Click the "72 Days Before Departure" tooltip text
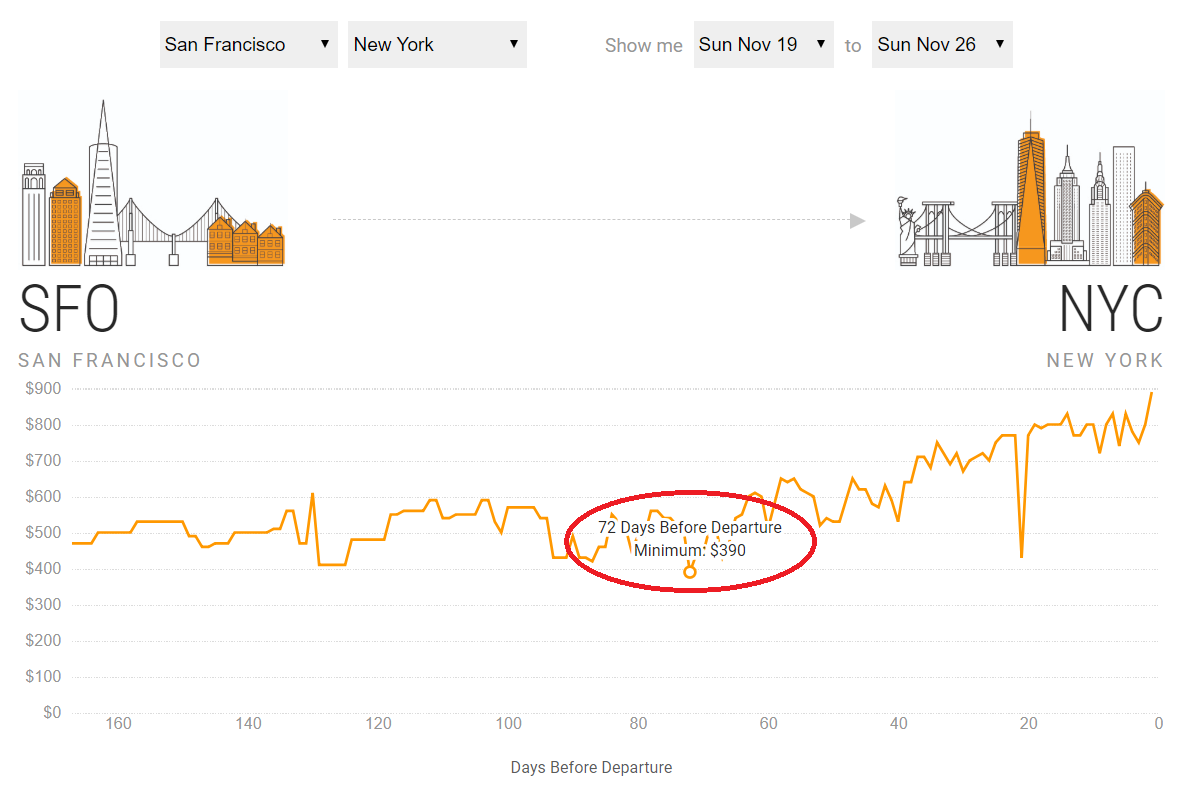The image size is (1187, 793). 690,527
